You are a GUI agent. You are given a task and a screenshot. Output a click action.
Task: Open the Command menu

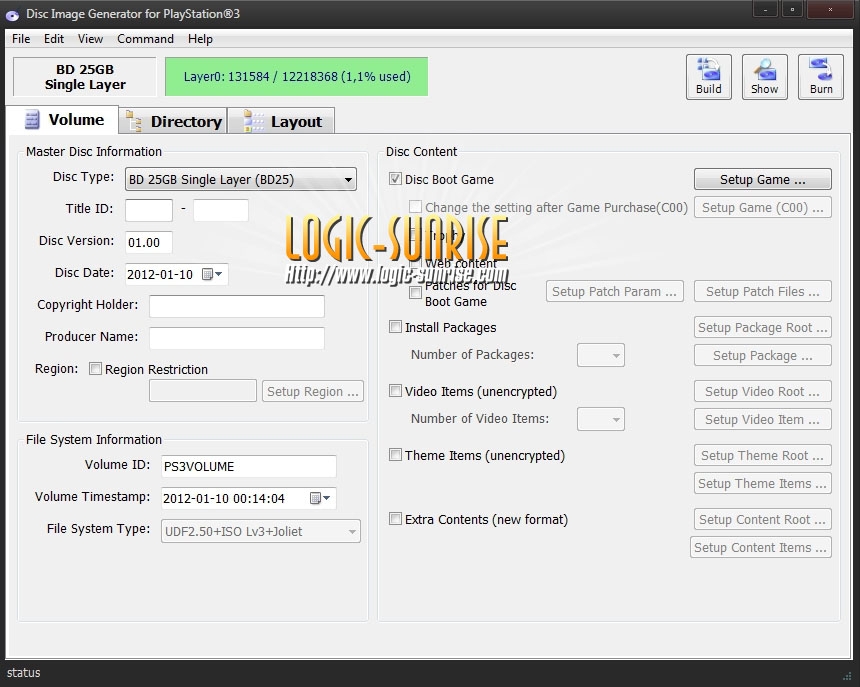pyautogui.click(x=145, y=39)
